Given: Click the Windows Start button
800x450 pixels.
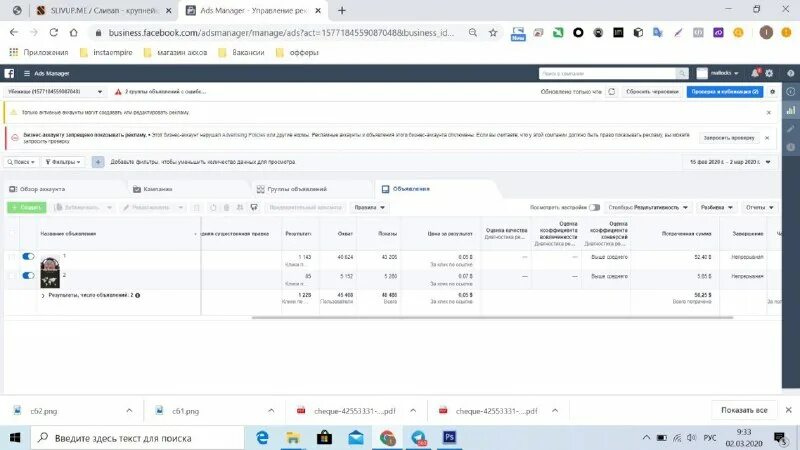Looking at the screenshot, I should coord(15,438).
